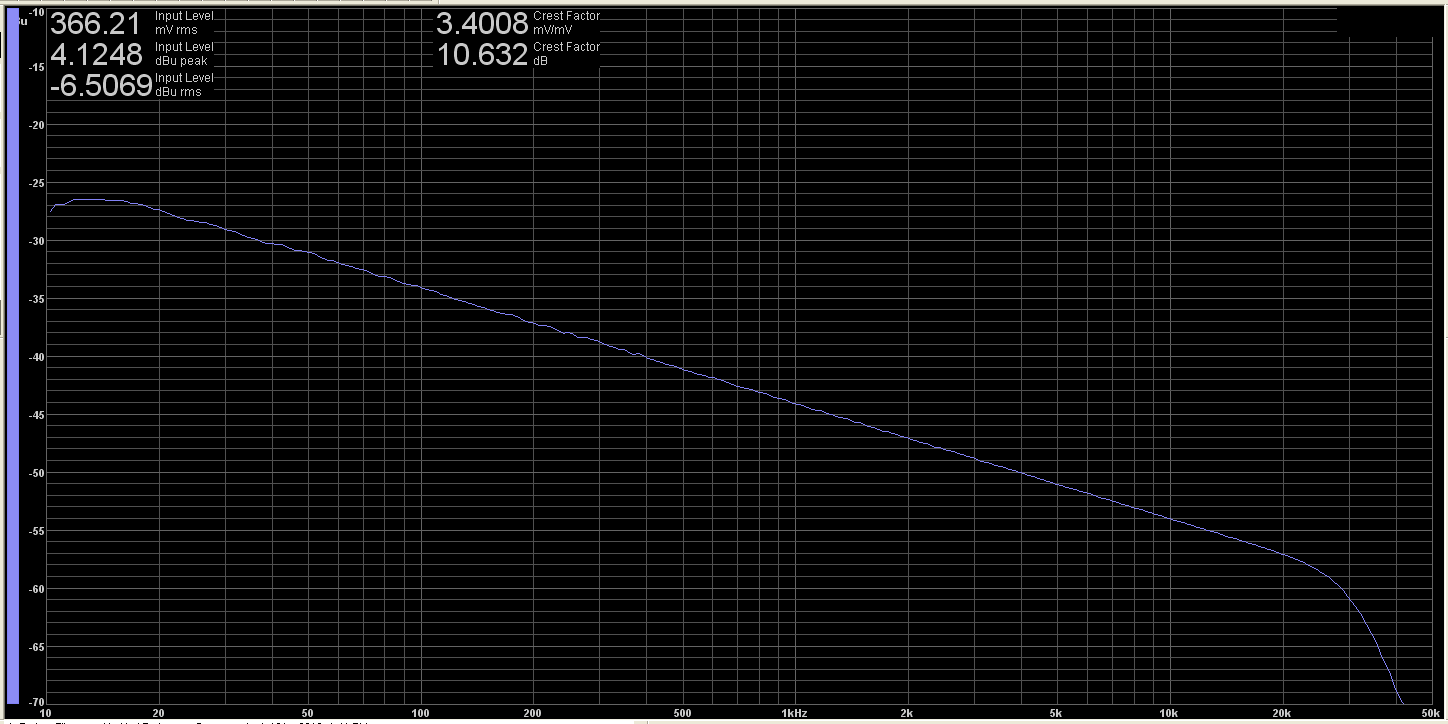Click the -65 label on the vertical axis
The height and width of the screenshot is (724, 1448).
pyautogui.click(x=37, y=647)
